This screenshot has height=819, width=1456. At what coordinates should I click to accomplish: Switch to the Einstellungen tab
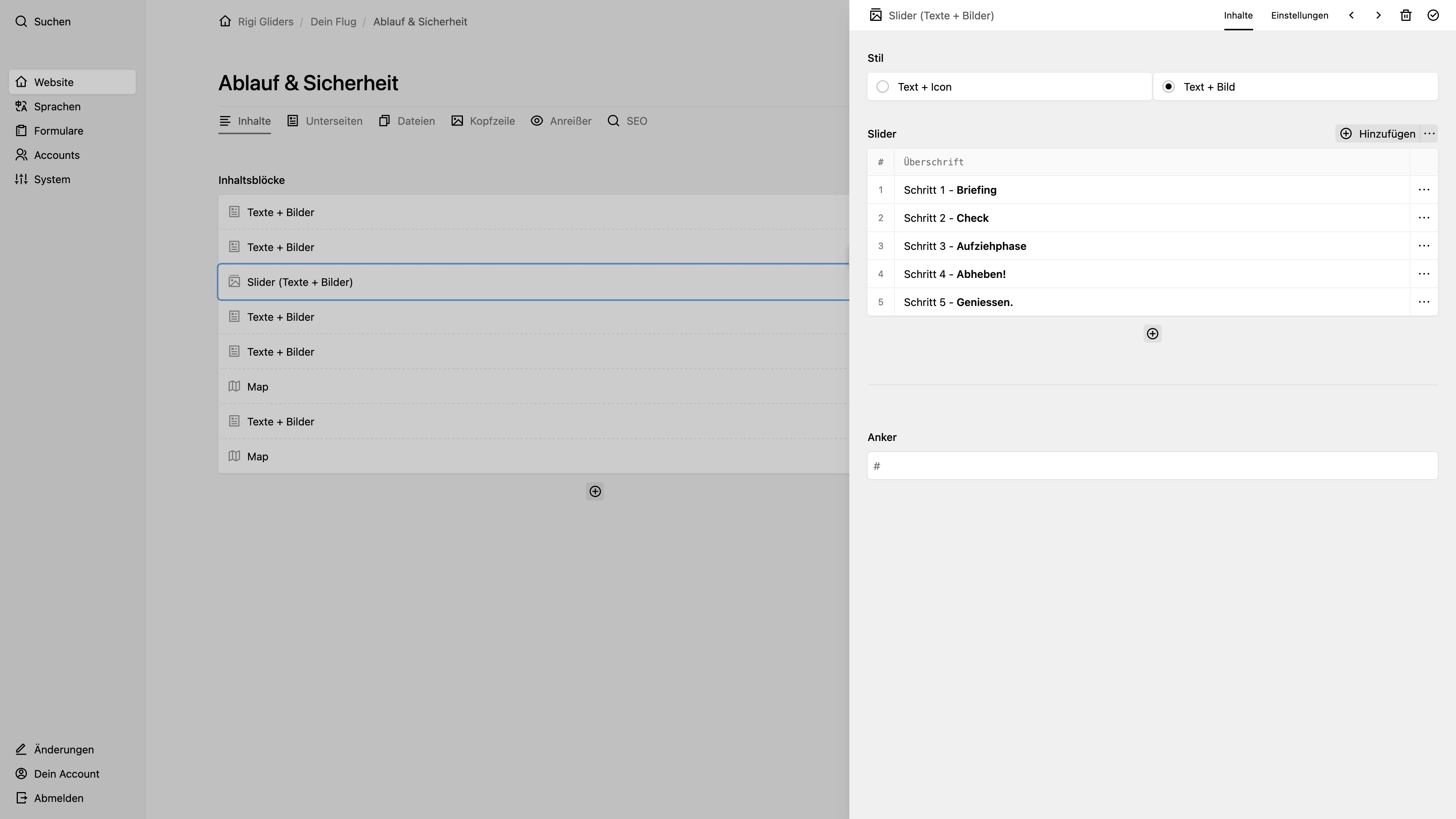[1299, 15]
